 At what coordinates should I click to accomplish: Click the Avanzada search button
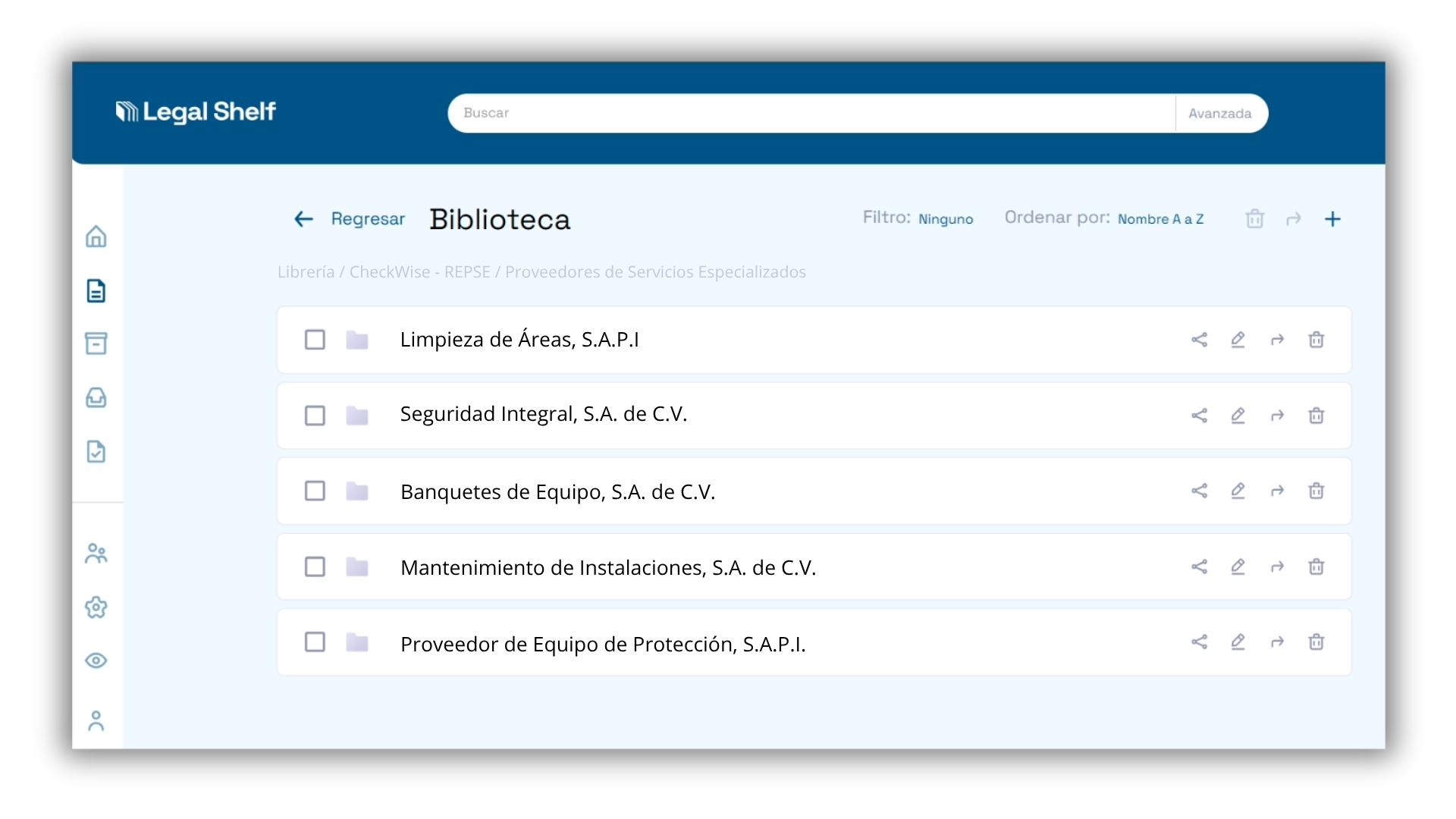1220,113
